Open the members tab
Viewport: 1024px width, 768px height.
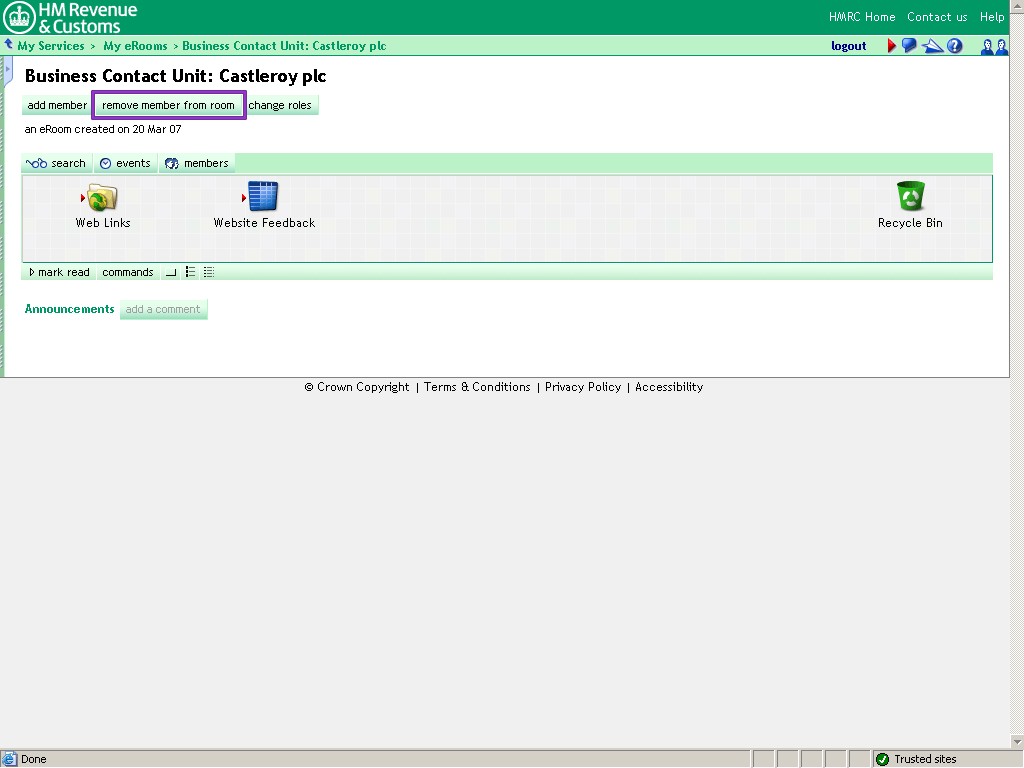(x=197, y=163)
